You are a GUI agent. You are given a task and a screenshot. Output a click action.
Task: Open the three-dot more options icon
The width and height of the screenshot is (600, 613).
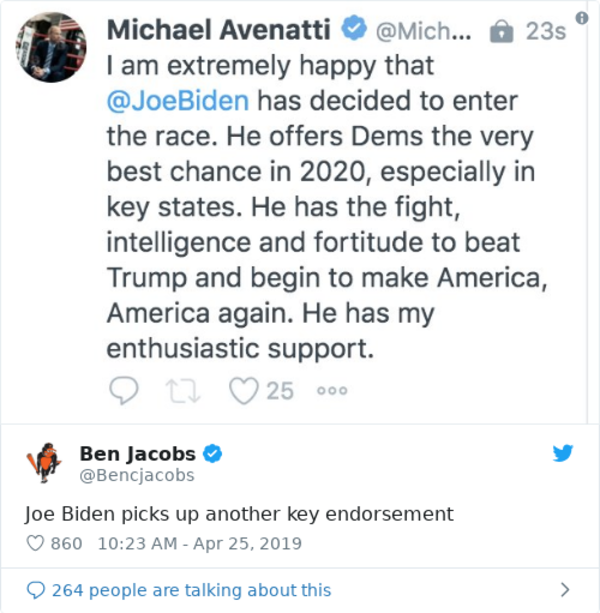(332, 390)
